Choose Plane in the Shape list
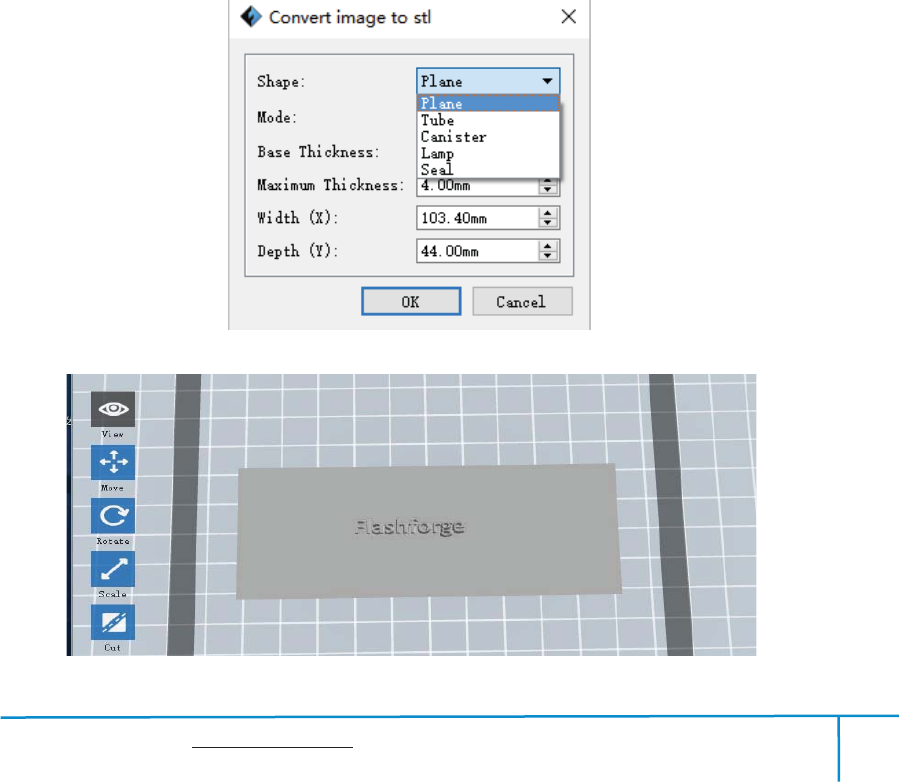Viewport: 899px width, 782px height. [x=488, y=104]
